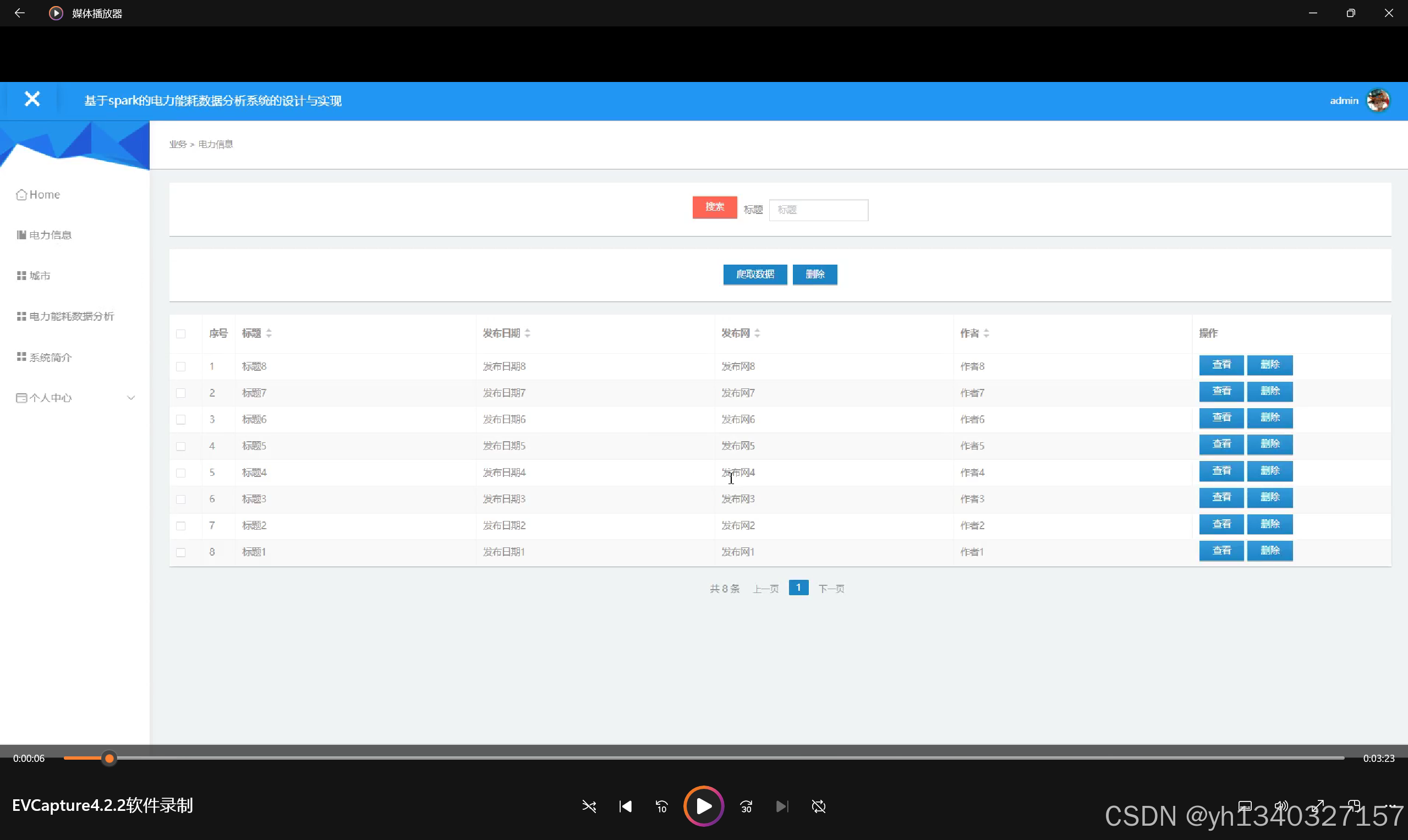Sort table by 发布日期 column arrows
The width and height of the screenshot is (1408, 840).
click(527, 333)
